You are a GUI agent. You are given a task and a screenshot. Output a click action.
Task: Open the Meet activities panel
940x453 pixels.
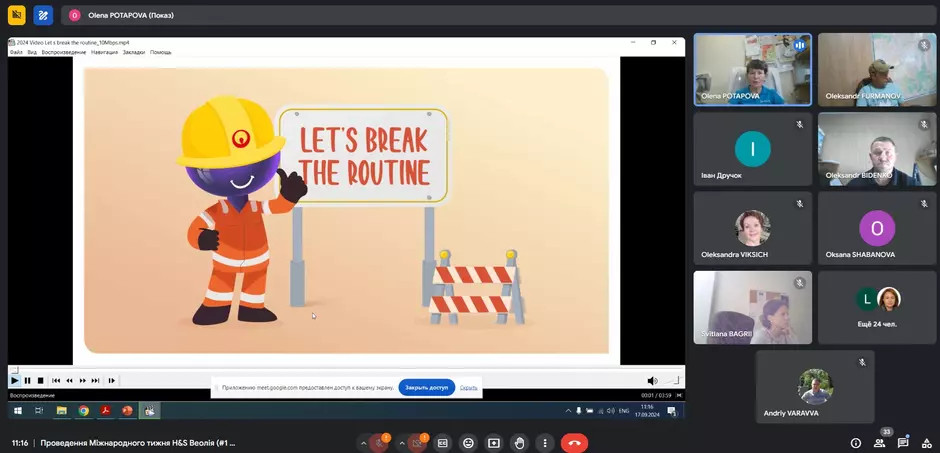click(926, 443)
